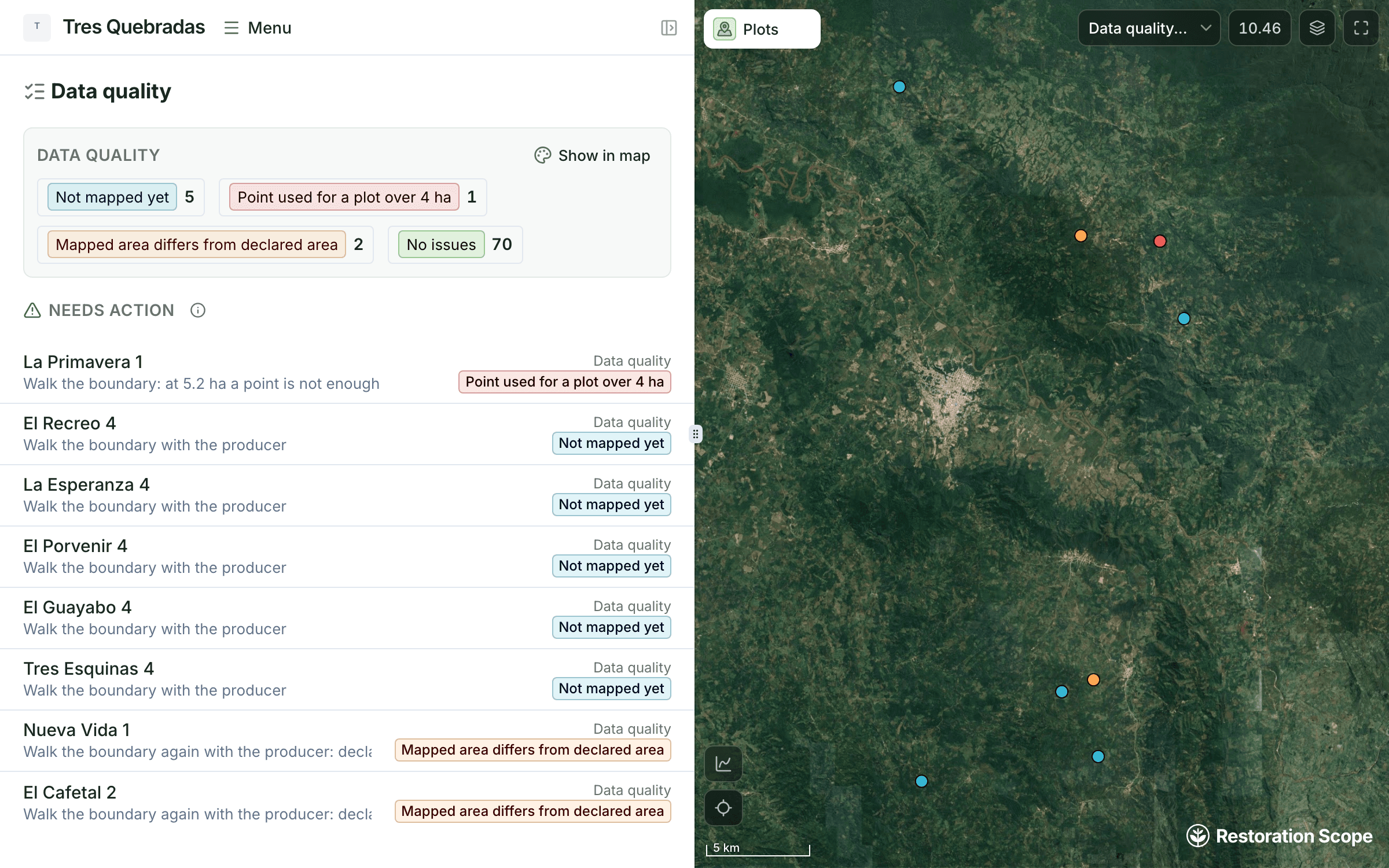Select Tres Esquinas 4 plot
Screen dimensions: 1389x868
pos(347,679)
